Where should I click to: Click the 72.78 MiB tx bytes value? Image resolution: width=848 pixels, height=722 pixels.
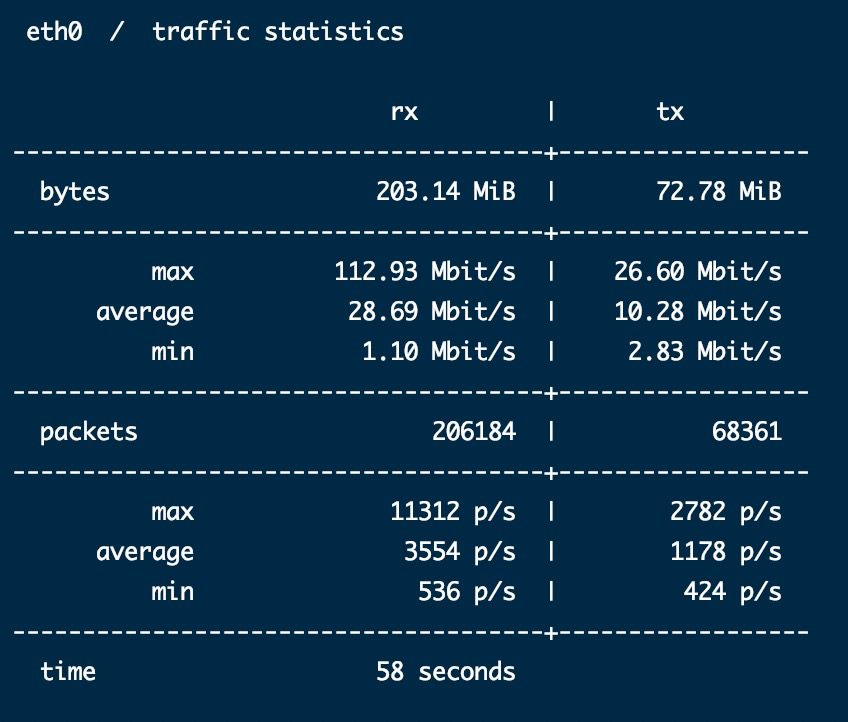pos(719,191)
